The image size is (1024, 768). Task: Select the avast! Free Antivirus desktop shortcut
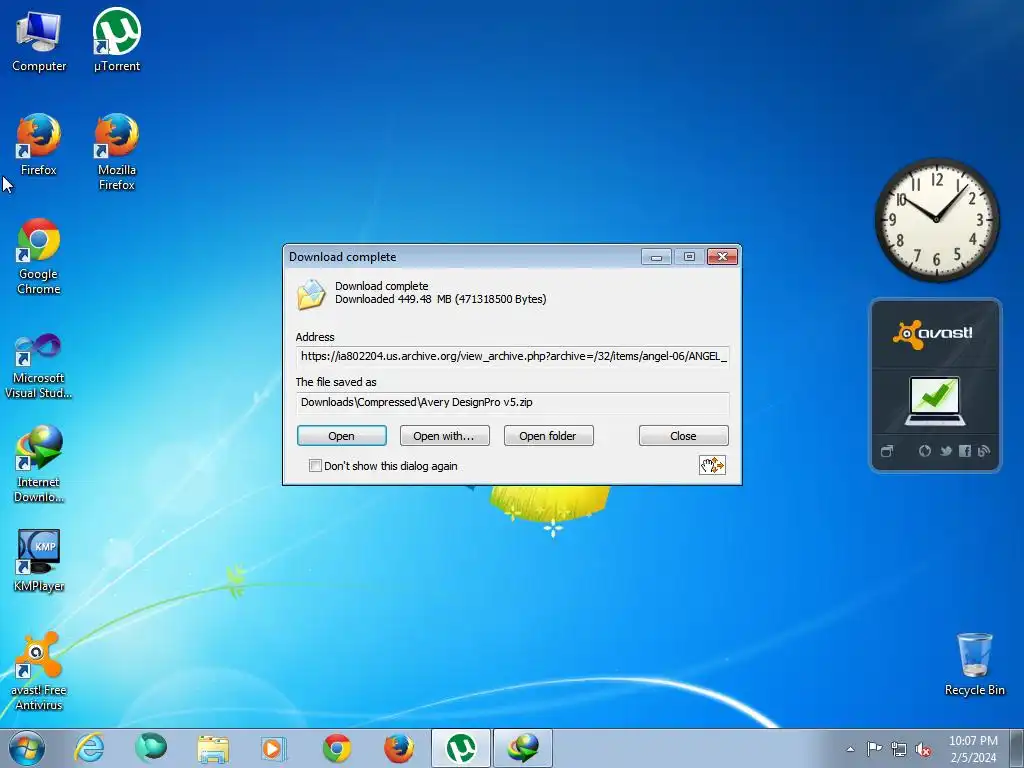pos(39,671)
